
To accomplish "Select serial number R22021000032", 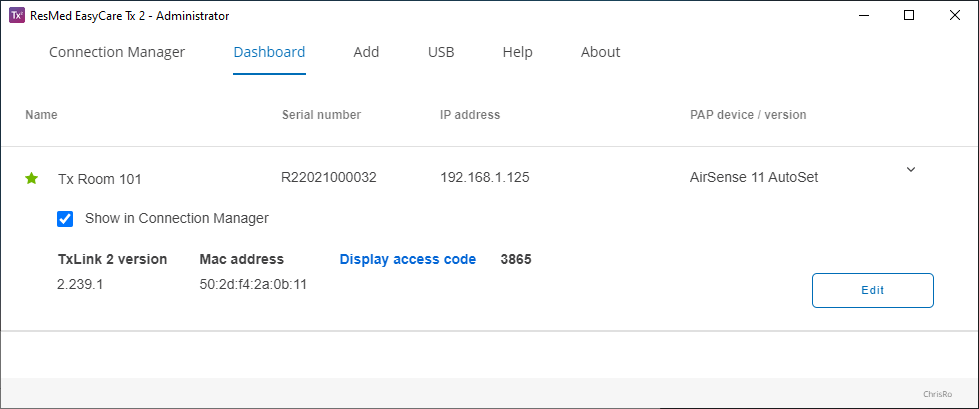I will 329,177.
